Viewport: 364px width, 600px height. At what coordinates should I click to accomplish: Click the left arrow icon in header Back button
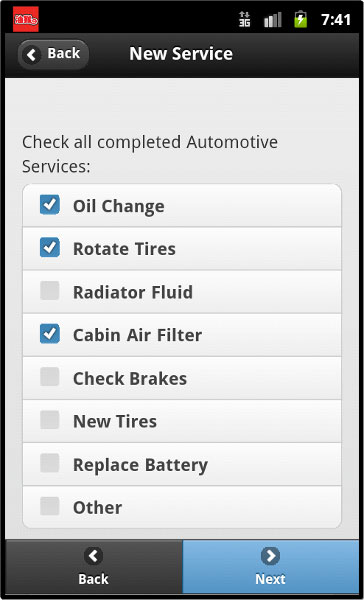[32, 55]
